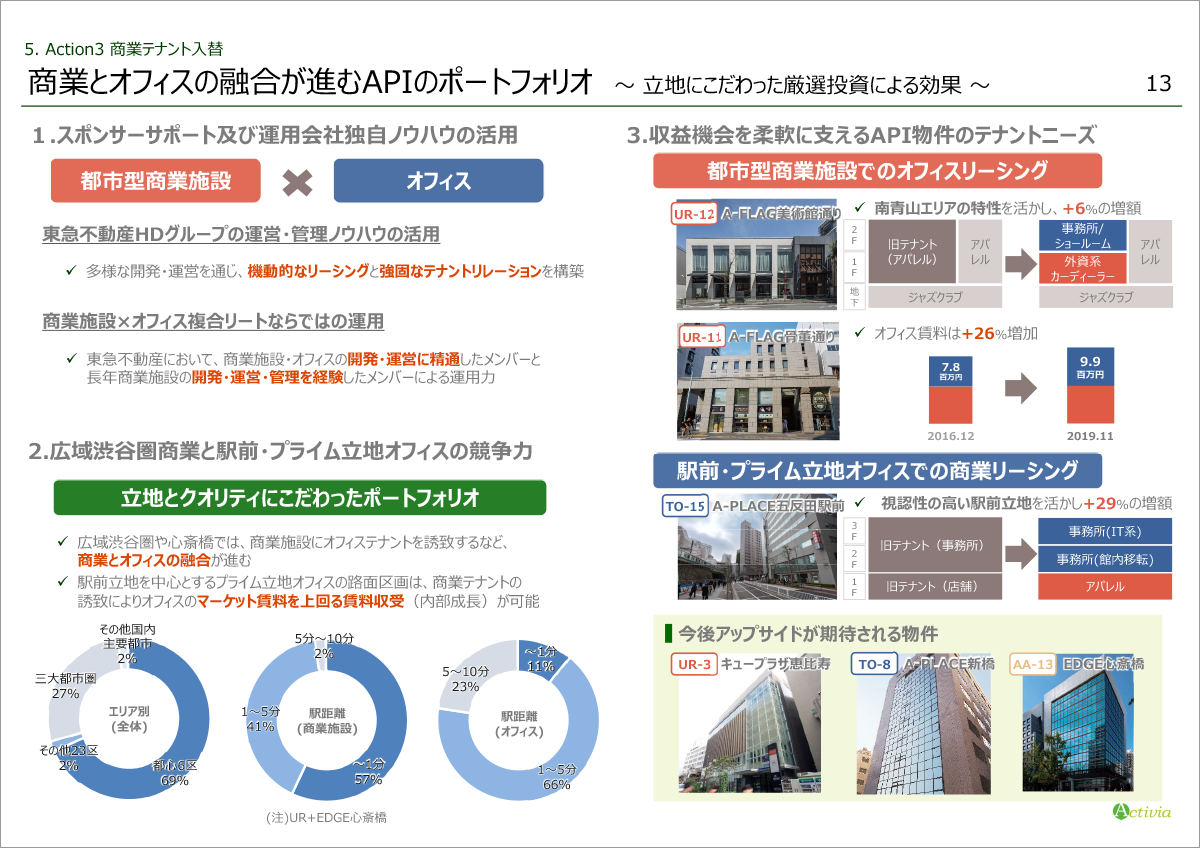Select the green 立地とクオリティにこだわったポートフォリオ banner

299,497
